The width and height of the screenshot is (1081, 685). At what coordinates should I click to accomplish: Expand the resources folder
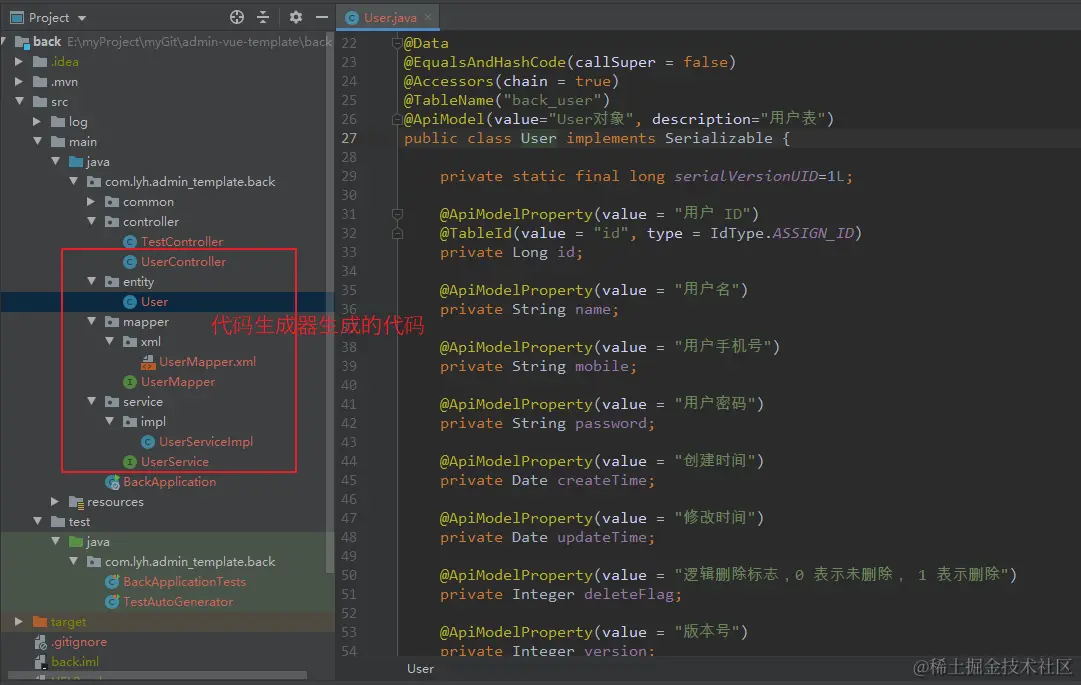pos(55,501)
